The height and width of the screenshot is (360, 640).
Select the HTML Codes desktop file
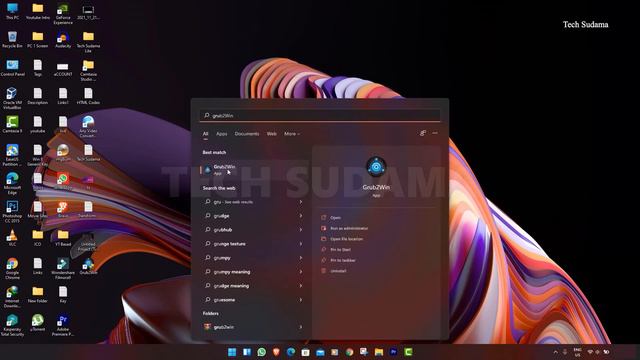click(88, 96)
